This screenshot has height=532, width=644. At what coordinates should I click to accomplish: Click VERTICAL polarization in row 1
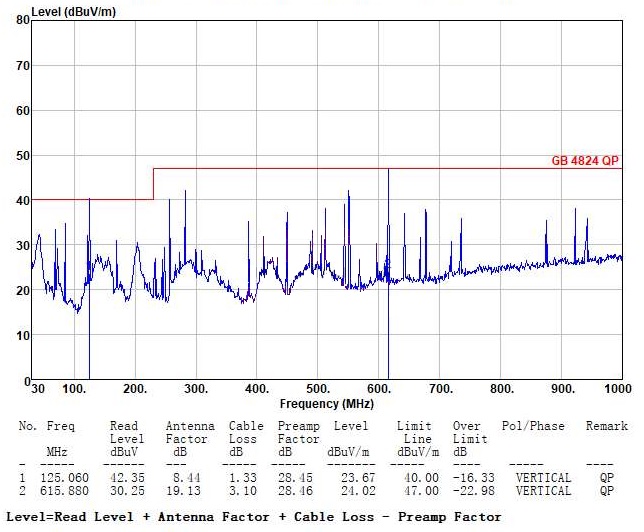(543, 478)
